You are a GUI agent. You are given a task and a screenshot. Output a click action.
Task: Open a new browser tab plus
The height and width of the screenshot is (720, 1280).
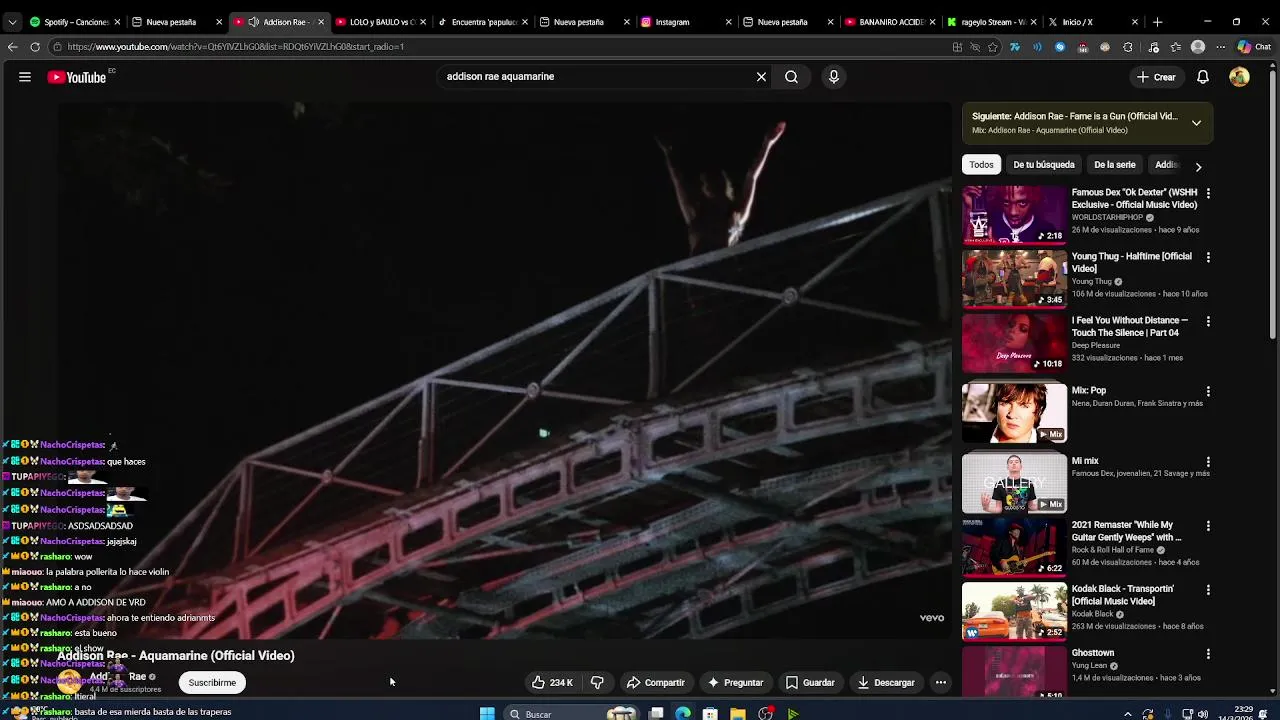tap(1157, 22)
